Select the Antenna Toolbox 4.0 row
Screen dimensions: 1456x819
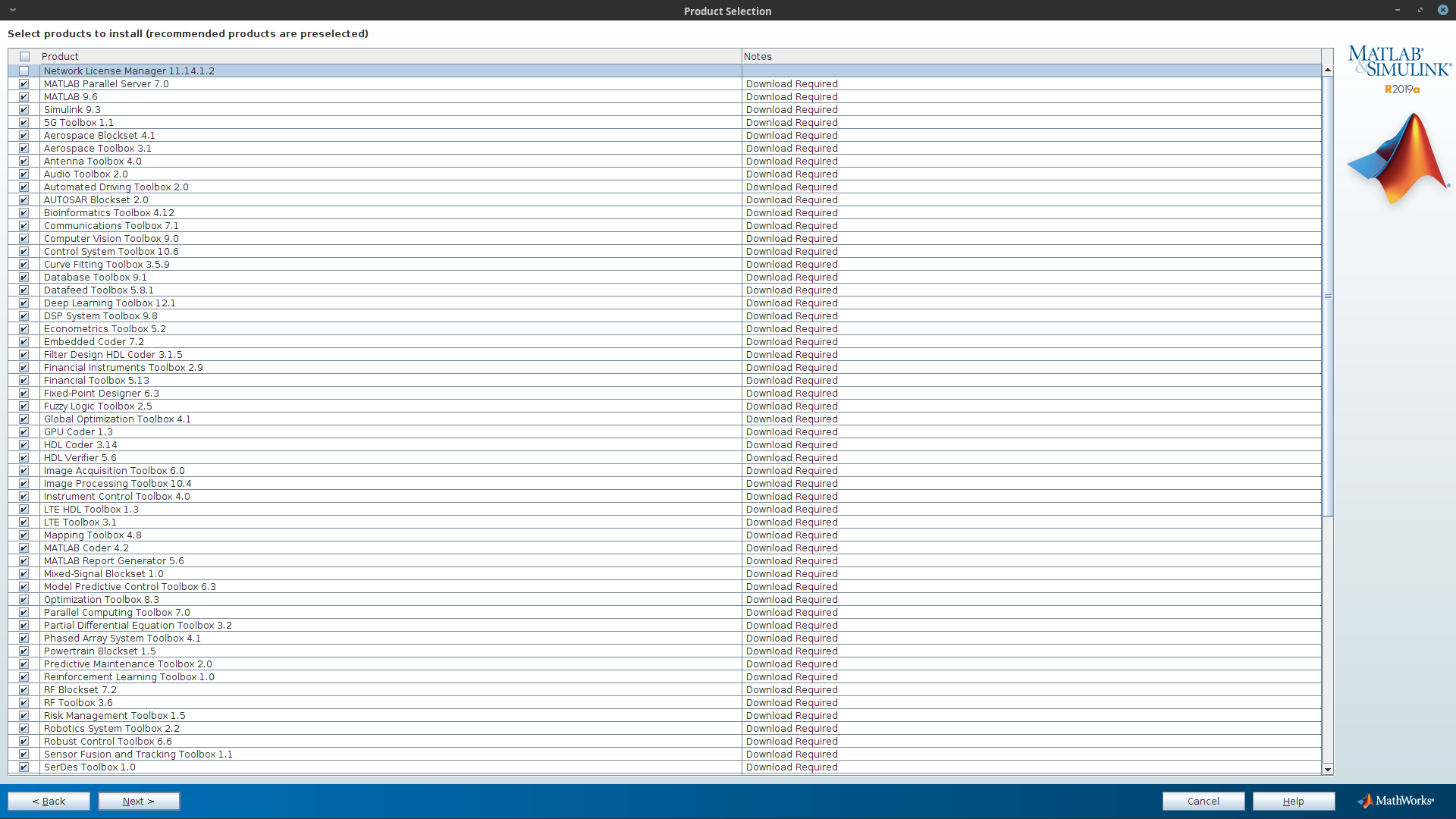pos(664,162)
